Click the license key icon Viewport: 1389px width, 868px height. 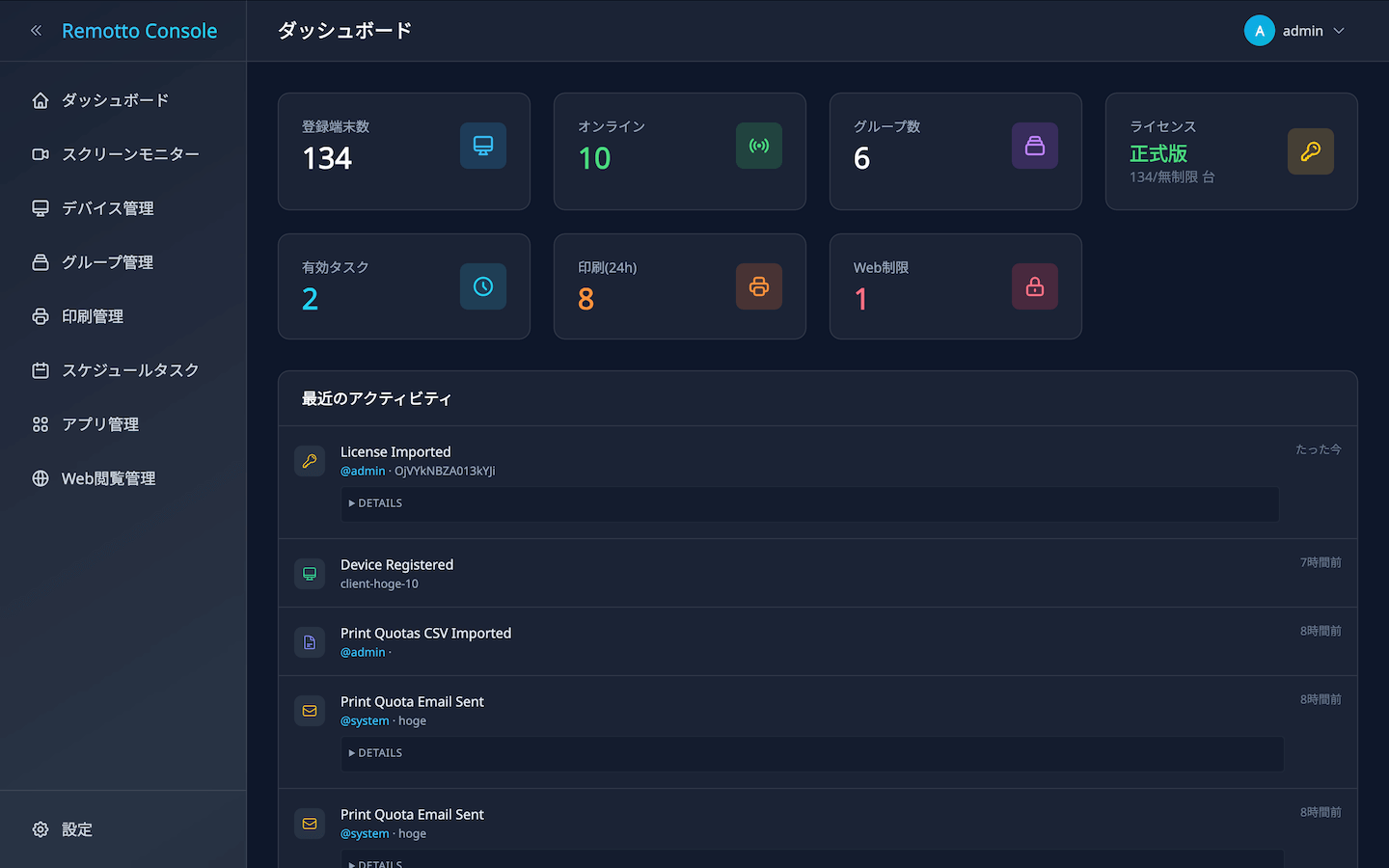[1310, 151]
